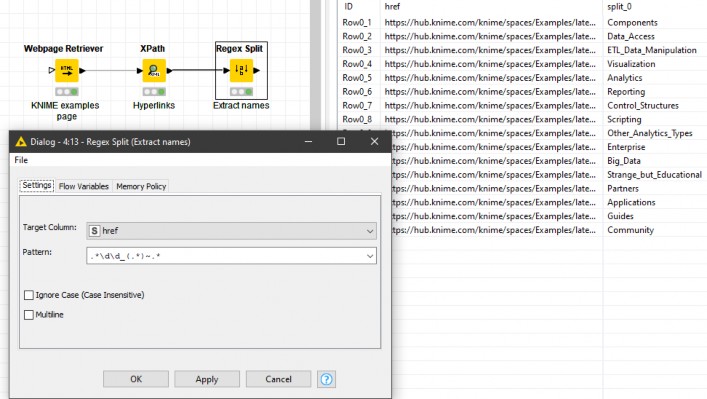Click the 'Extract names' node label

(x=241, y=105)
